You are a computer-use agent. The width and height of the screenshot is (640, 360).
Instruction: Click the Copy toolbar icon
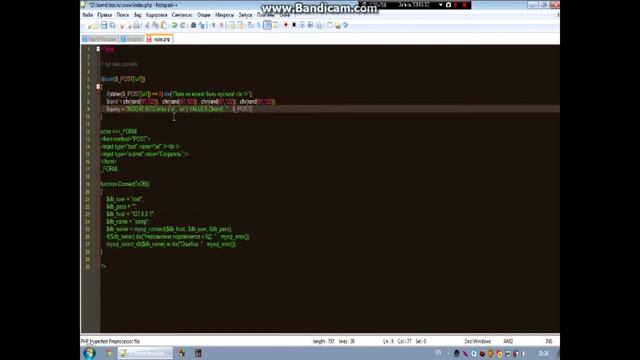coord(155,25)
